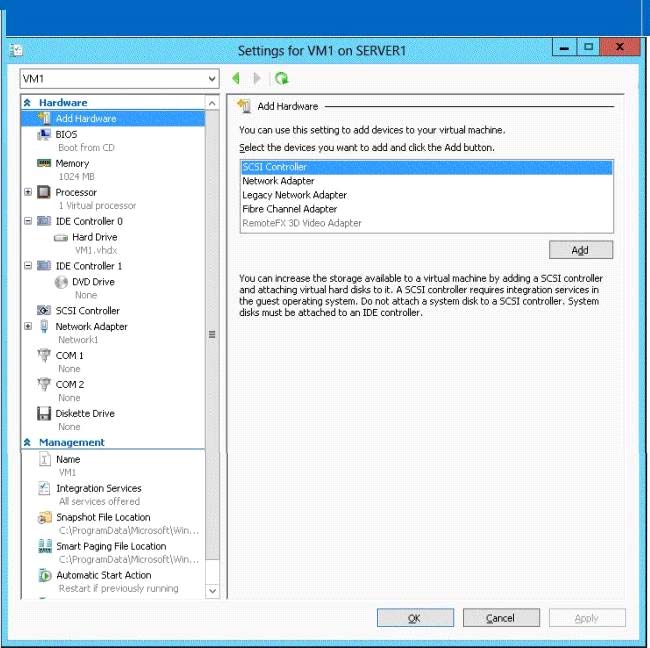The width and height of the screenshot is (650, 648).
Task: Click the Diskette Drive floppy icon
Action: point(44,413)
